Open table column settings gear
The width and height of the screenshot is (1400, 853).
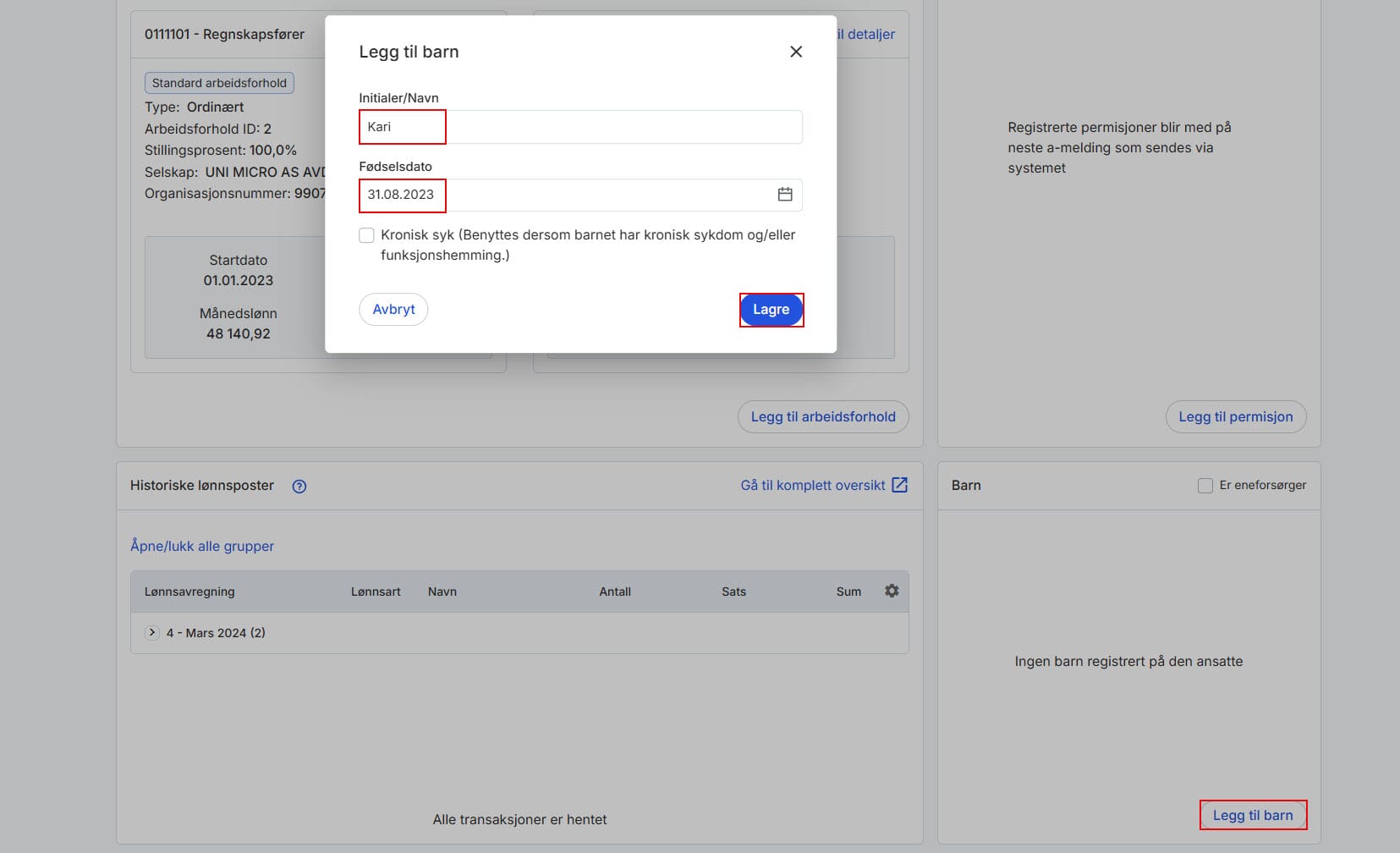[x=892, y=592]
